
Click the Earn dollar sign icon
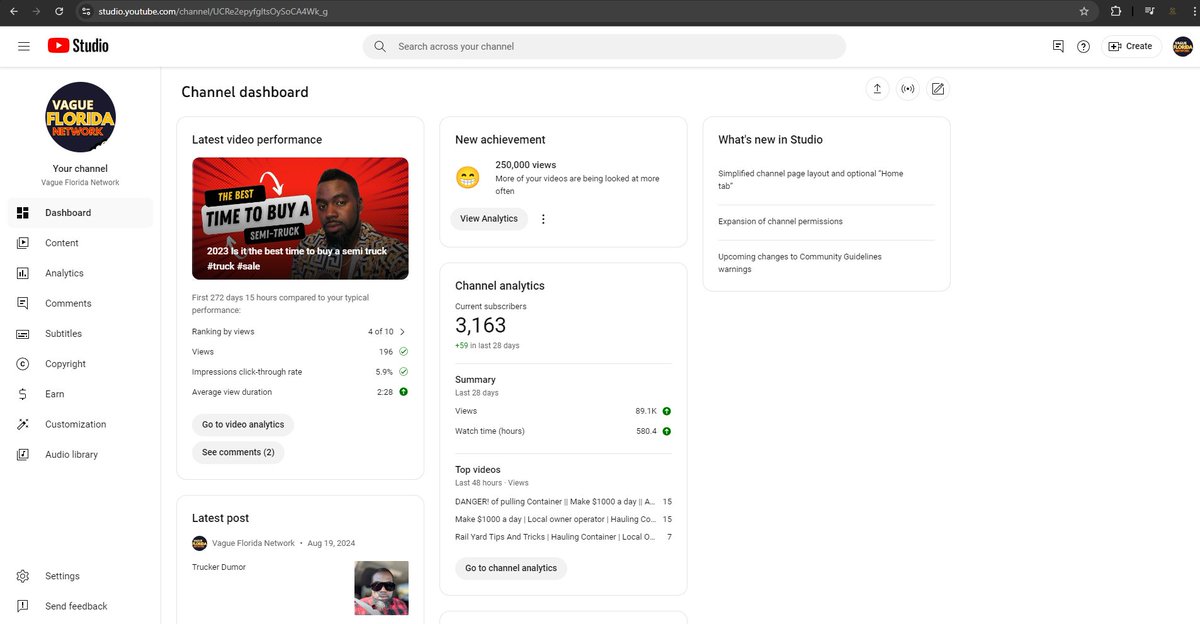click(x=23, y=394)
